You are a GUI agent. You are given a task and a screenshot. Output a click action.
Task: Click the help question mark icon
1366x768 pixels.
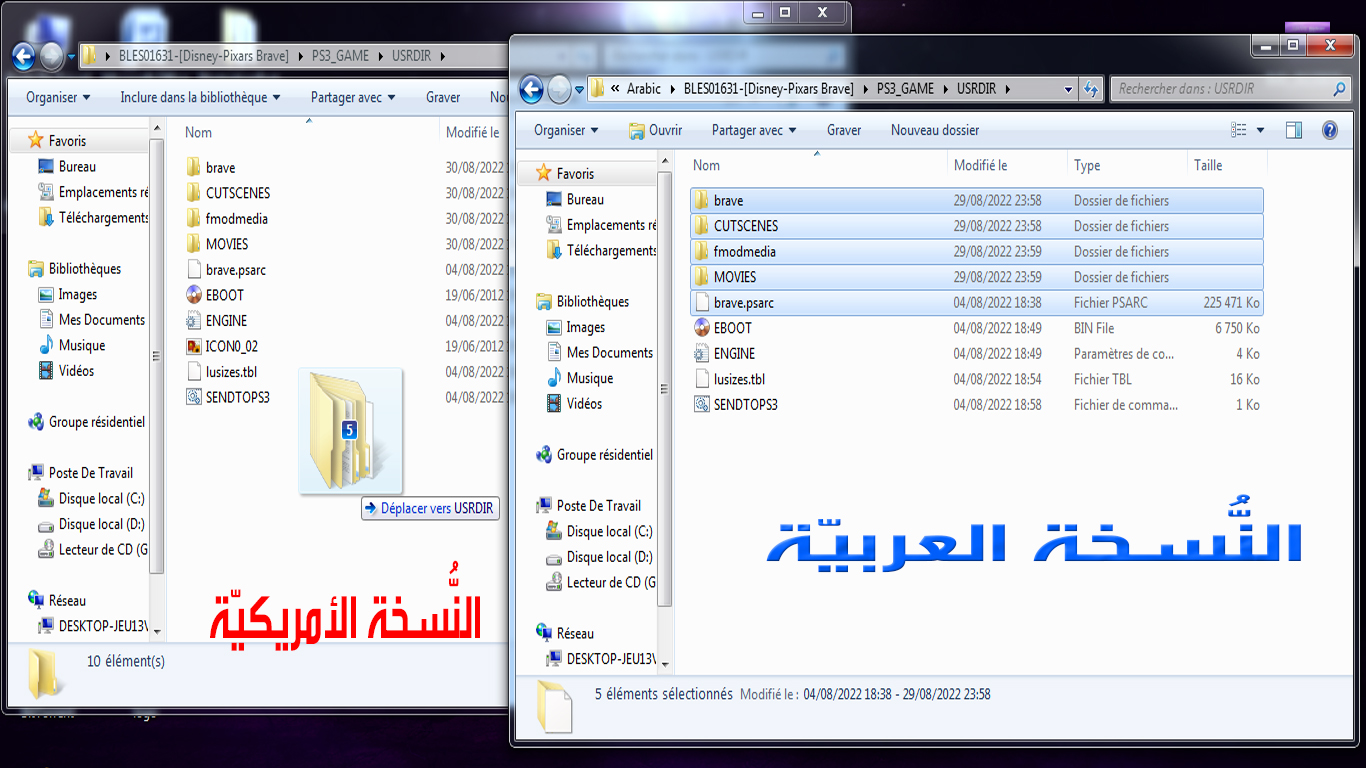pyautogui.click(x=1329, y=130)
